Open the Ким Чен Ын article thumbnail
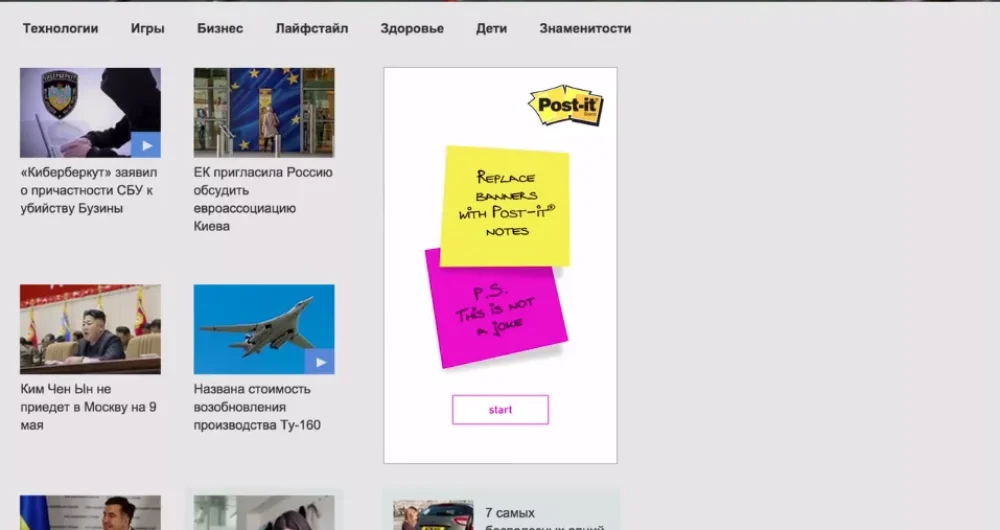 coord(90,329)
